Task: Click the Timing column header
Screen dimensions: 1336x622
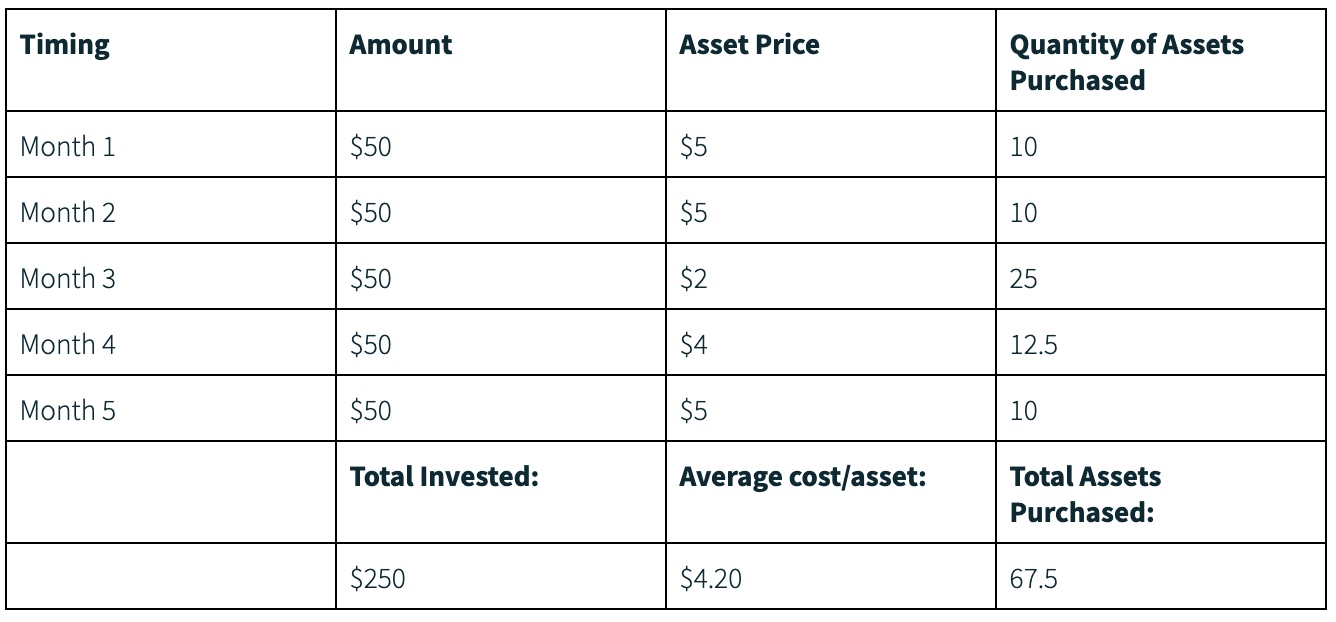Action: 65,45
